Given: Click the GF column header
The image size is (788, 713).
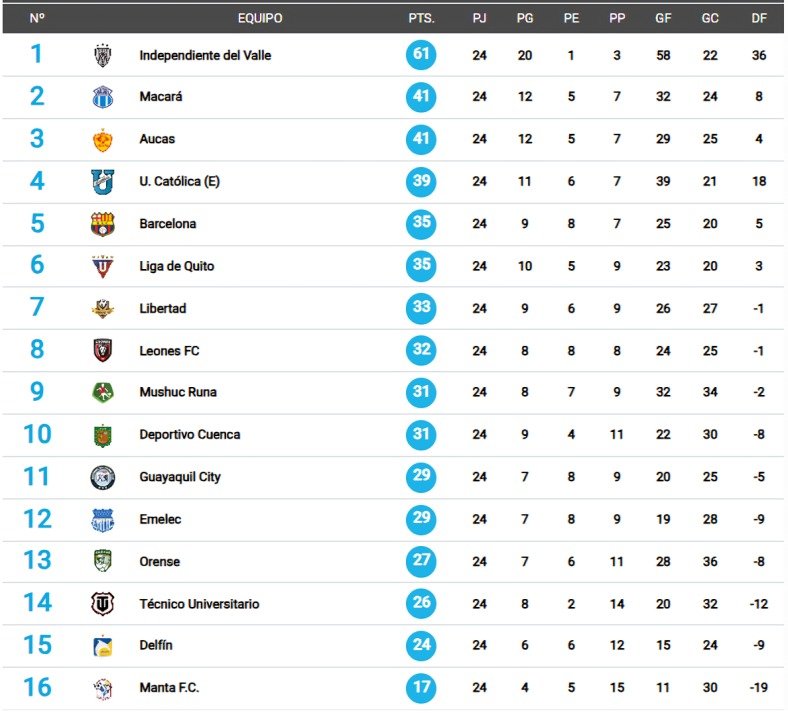Looking at the screenshot, I should pyautogui.click(x=663, y=19).
